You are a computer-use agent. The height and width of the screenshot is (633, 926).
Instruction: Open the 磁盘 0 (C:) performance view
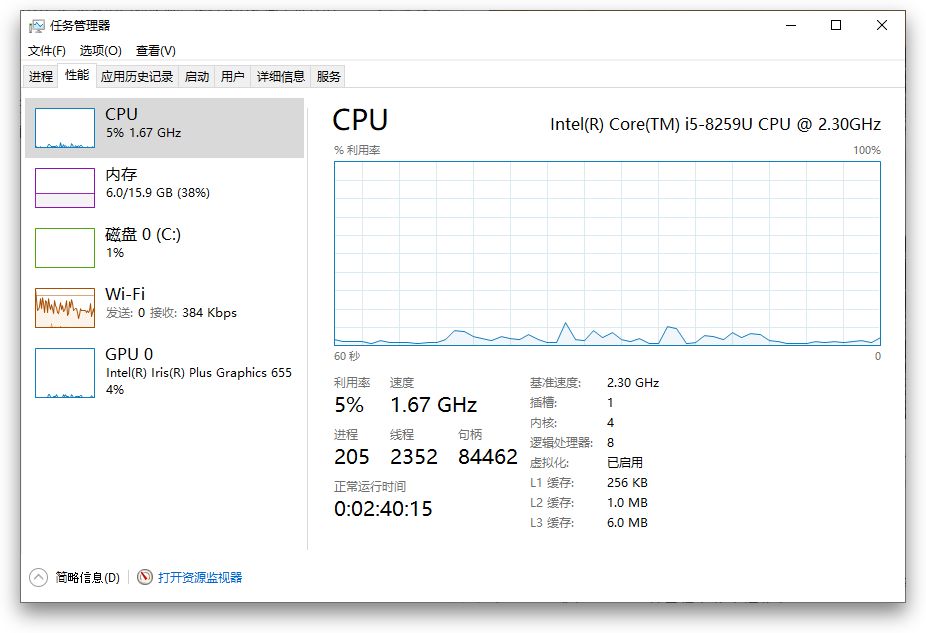click(x=145, y=242)
